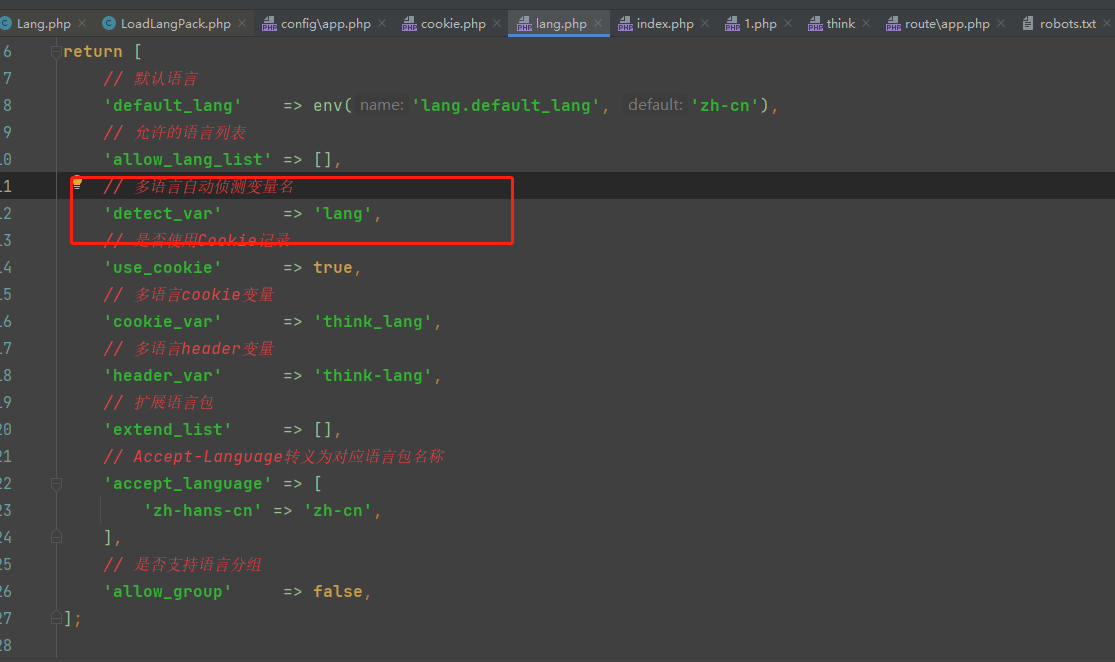
Task: Click the true value of use_cookie
Action: [332, 268]
